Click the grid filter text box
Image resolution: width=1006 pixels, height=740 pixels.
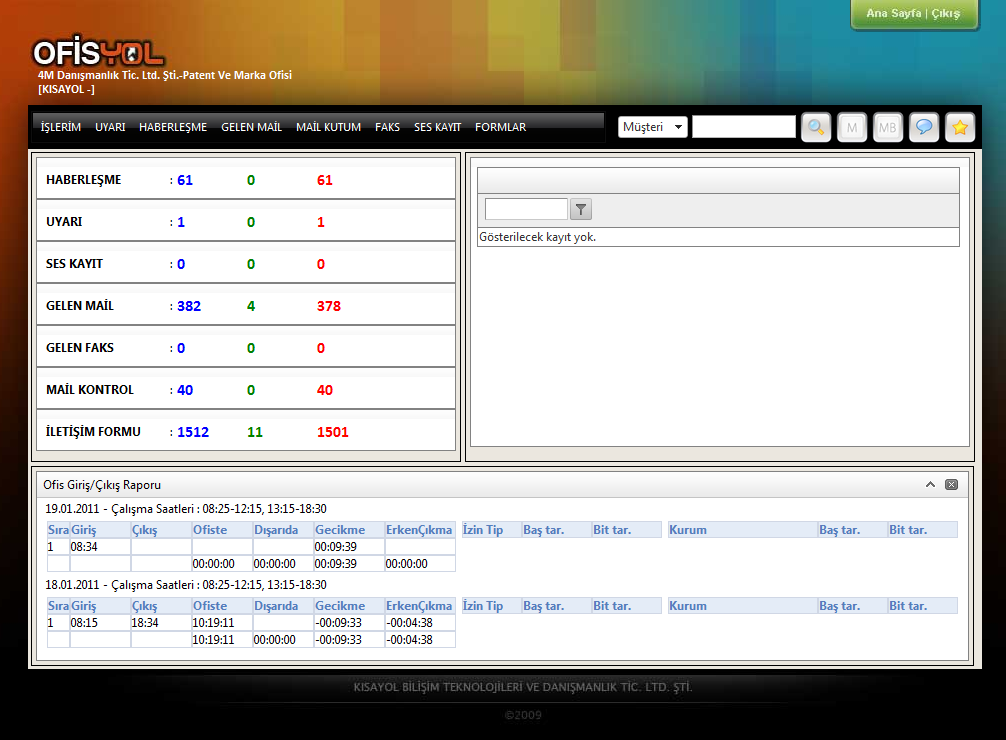[526, 209]
